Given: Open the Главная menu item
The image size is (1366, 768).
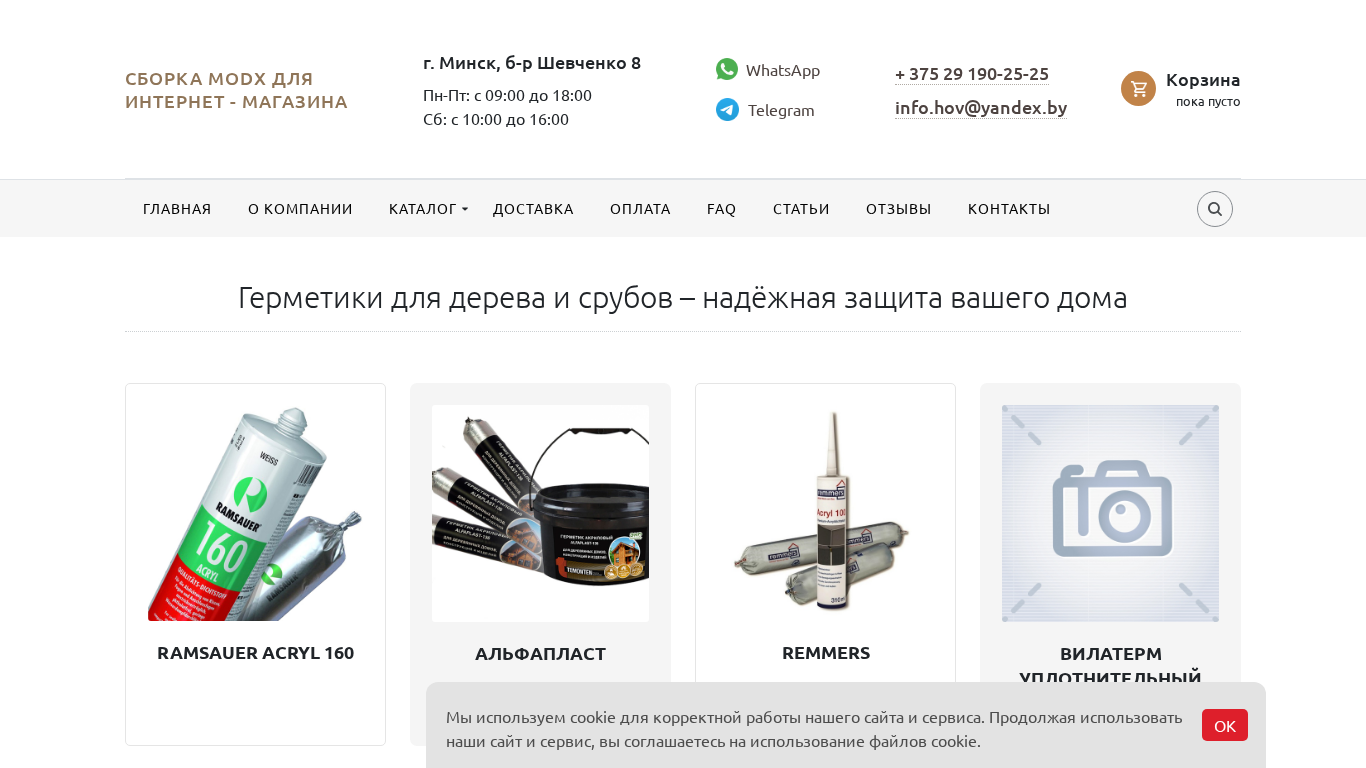Looking at the screenshot, I should pos(177,209).
